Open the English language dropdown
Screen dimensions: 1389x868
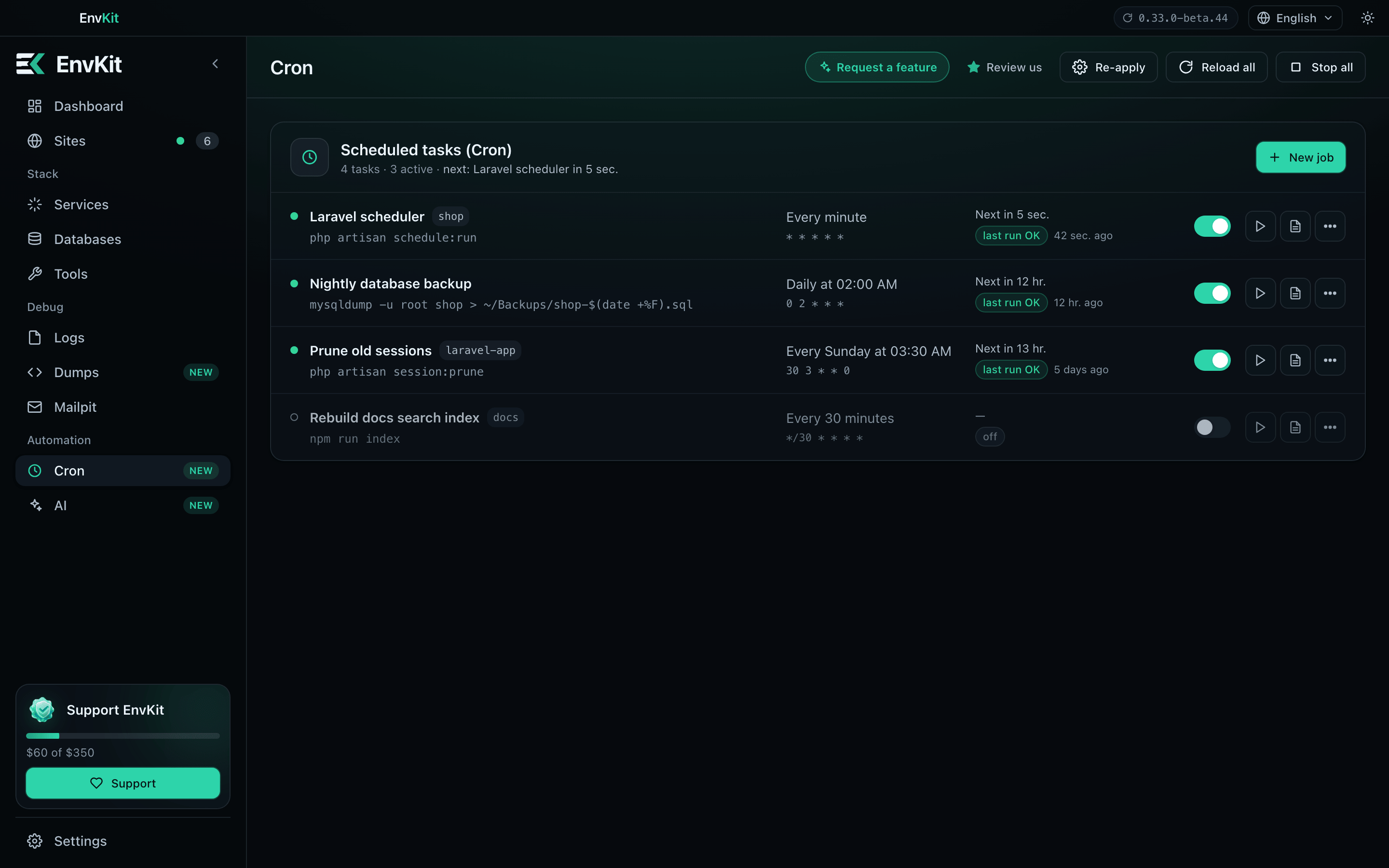click(1295, 18)
